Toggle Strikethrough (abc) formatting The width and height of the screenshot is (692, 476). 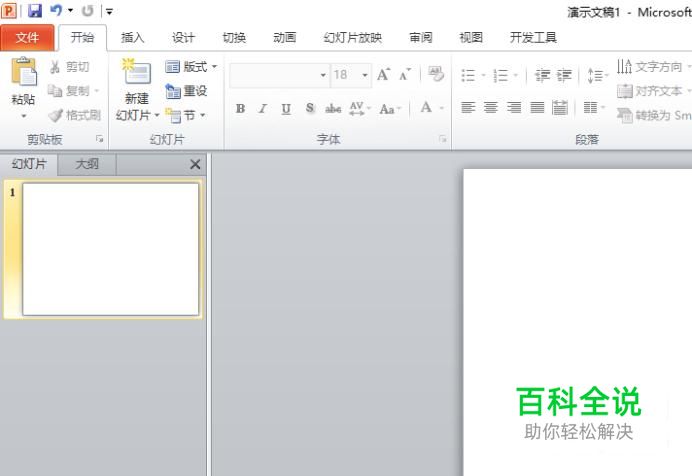tap(333, 108)
